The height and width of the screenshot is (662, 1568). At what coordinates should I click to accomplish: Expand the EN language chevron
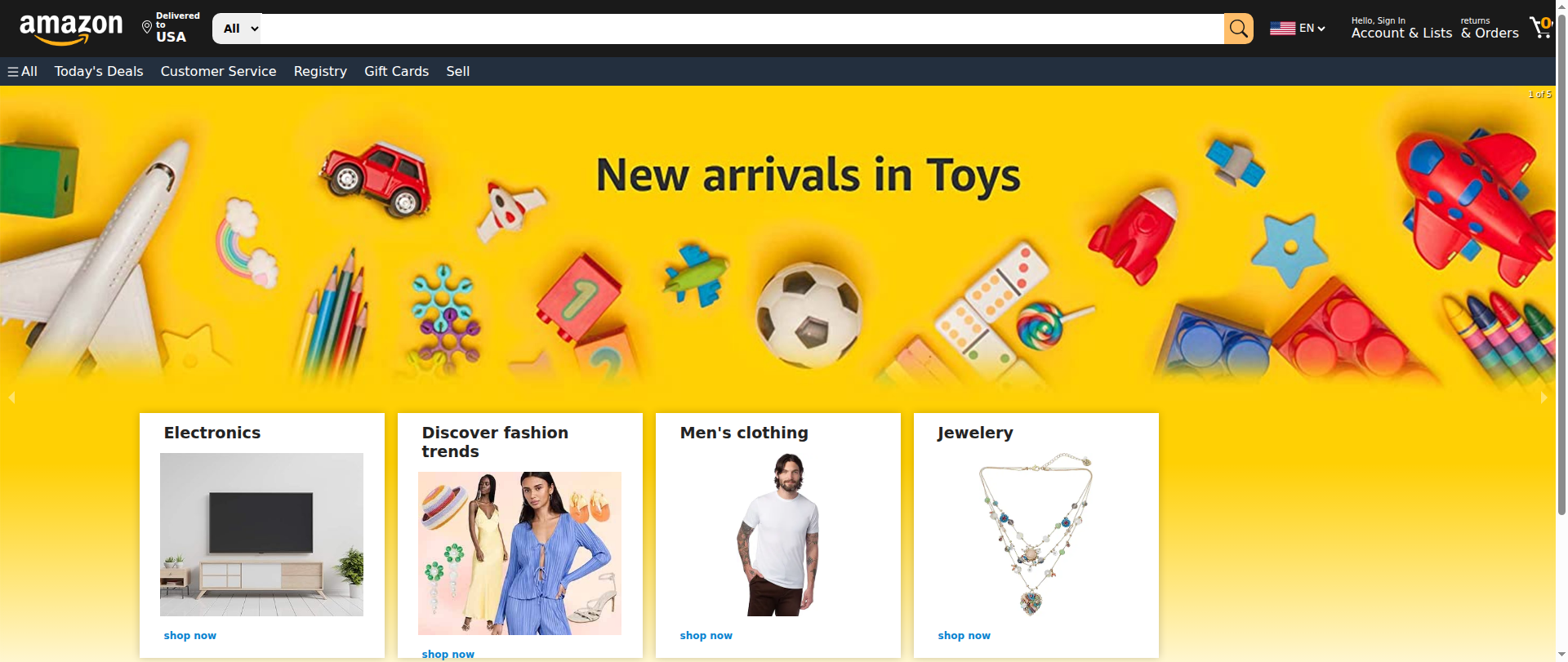pos(1321,29)
